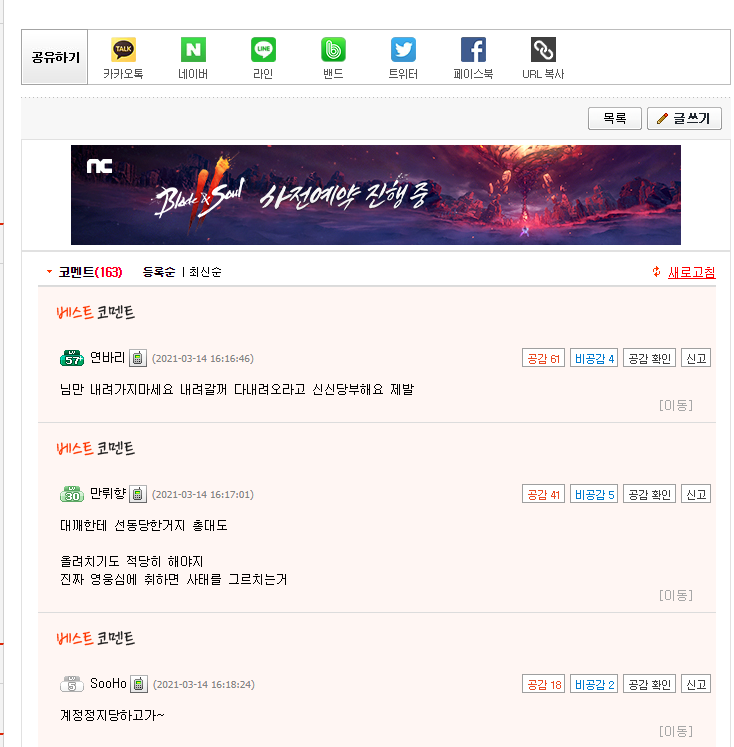
Task: Click timestamp 2021-03-14 16:16:46
Action: 203,359
